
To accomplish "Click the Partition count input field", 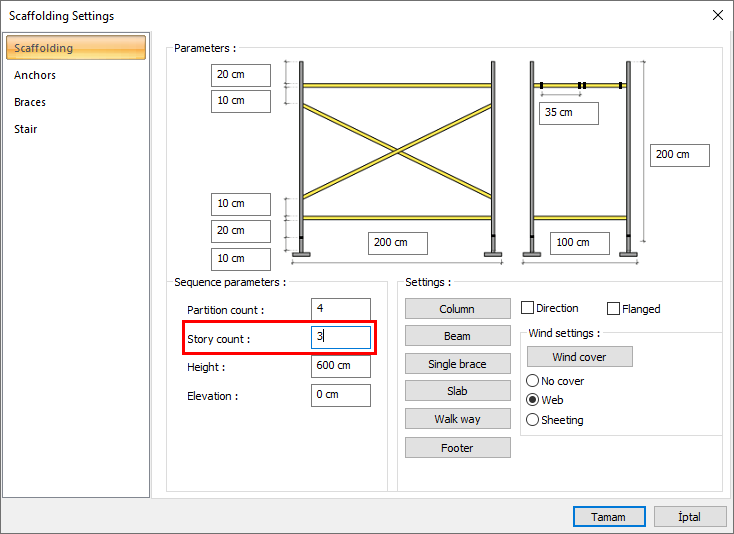I will (340, 310).
